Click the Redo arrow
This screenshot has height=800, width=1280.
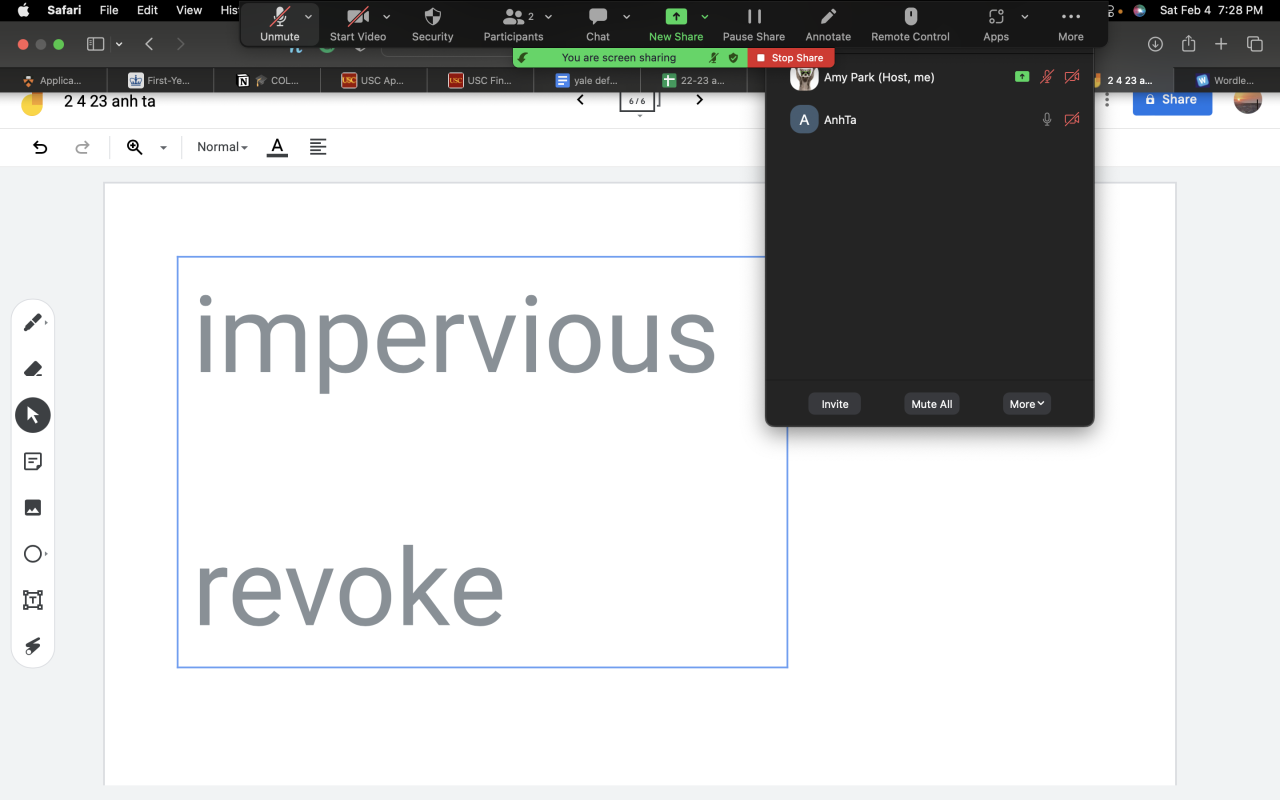pos(83,147)
